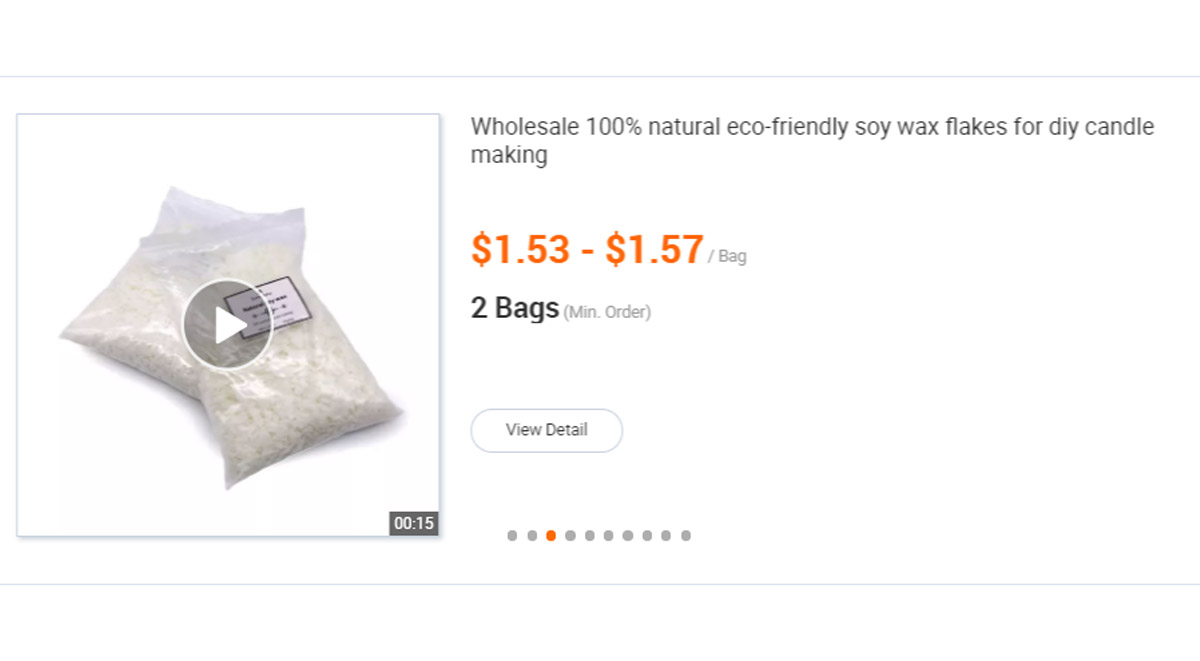
Task: Click the 00:15 video duration badge
Action: coord(414,523)
